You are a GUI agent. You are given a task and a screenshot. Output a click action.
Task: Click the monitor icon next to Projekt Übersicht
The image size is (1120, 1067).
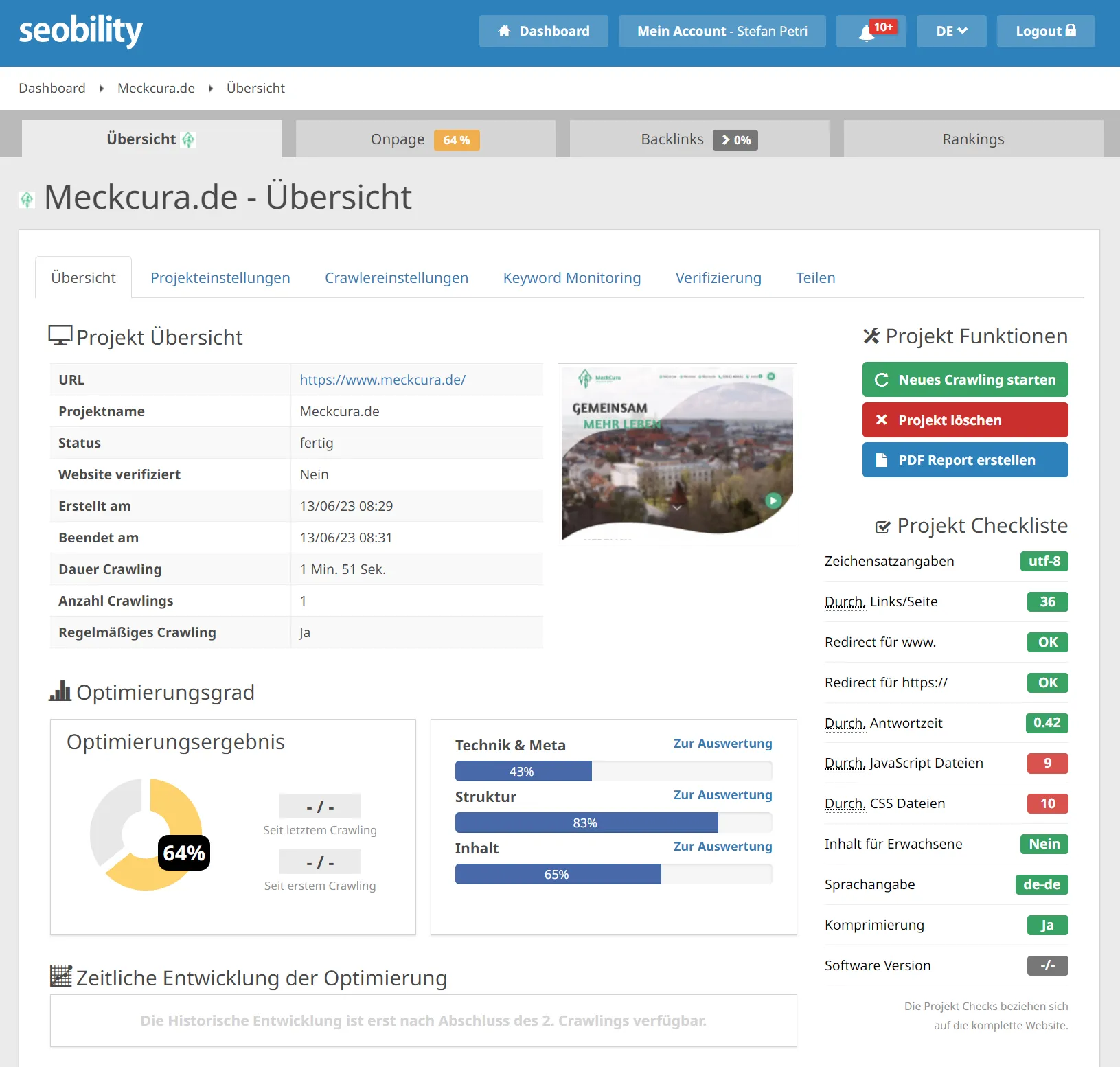click(x=60, y=336)
